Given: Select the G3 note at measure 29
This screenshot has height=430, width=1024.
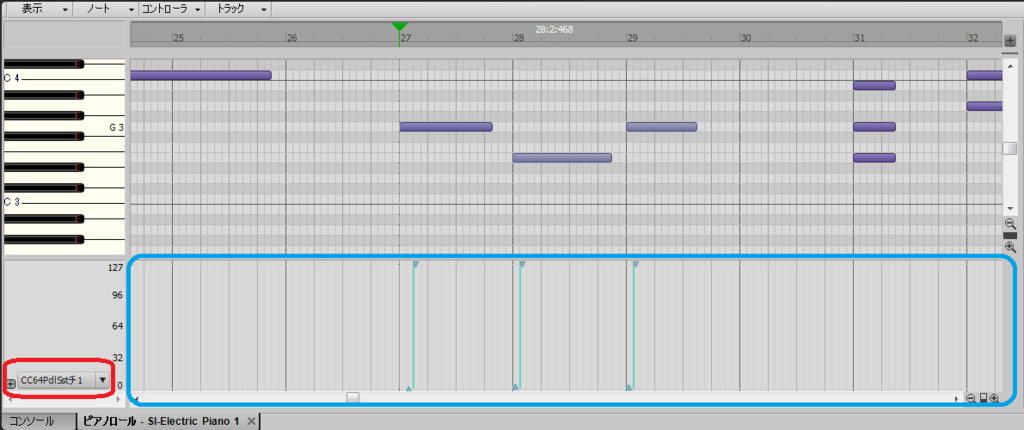Looking at the screenshot, I should [662, 127].
